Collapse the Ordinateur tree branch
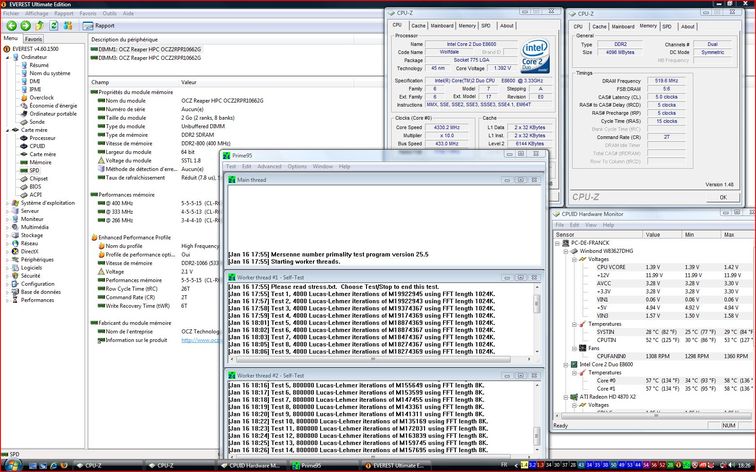The height and width of the screenshot is (472, 756). 8,57
